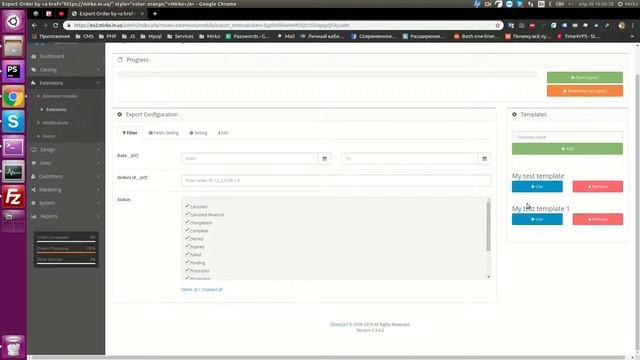This screenshot has height=360, width=640.
Task: Remove the My test template 1
Action: (598, 219)
